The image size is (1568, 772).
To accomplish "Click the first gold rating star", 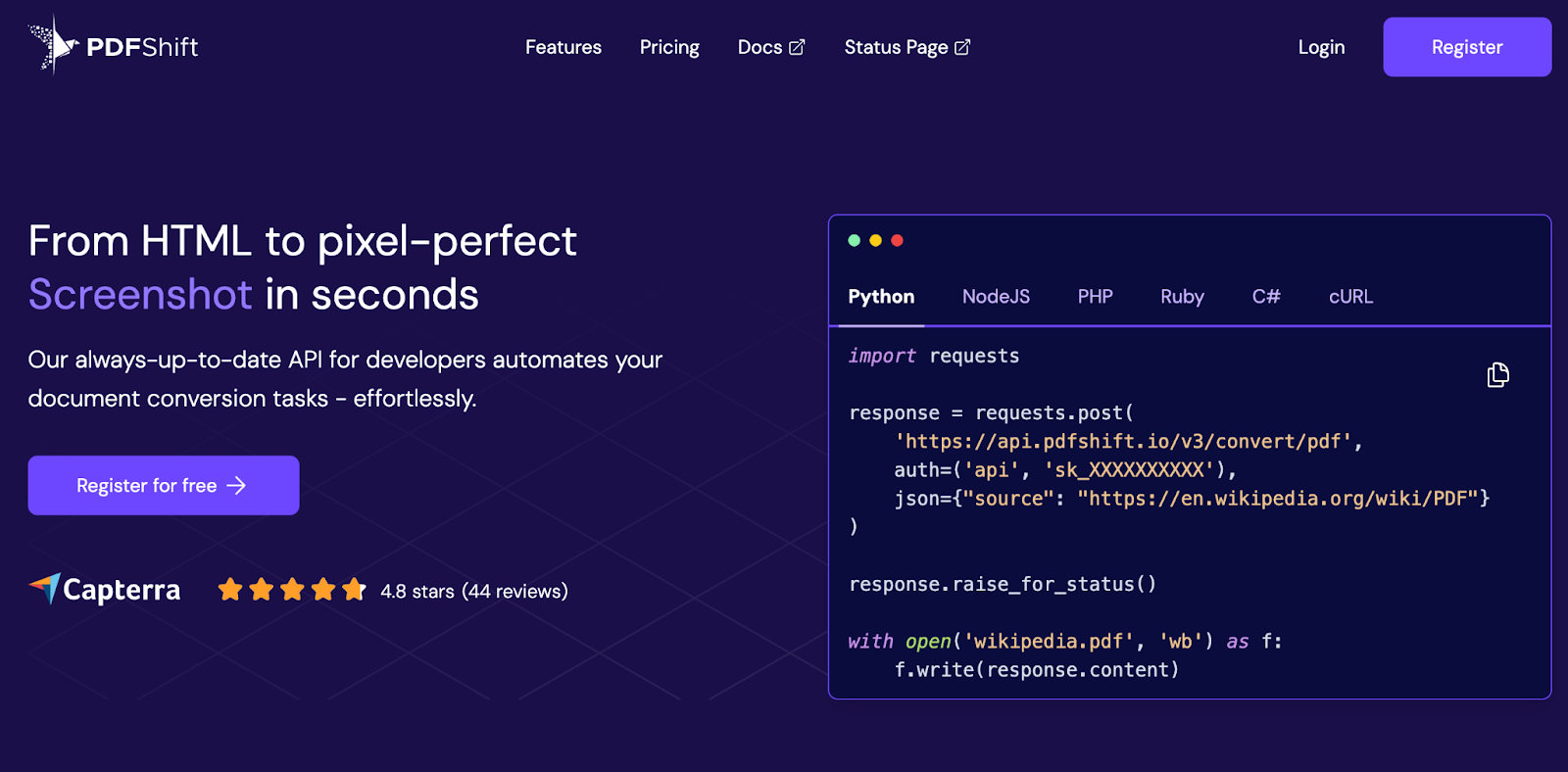I will tap(230, 590).
